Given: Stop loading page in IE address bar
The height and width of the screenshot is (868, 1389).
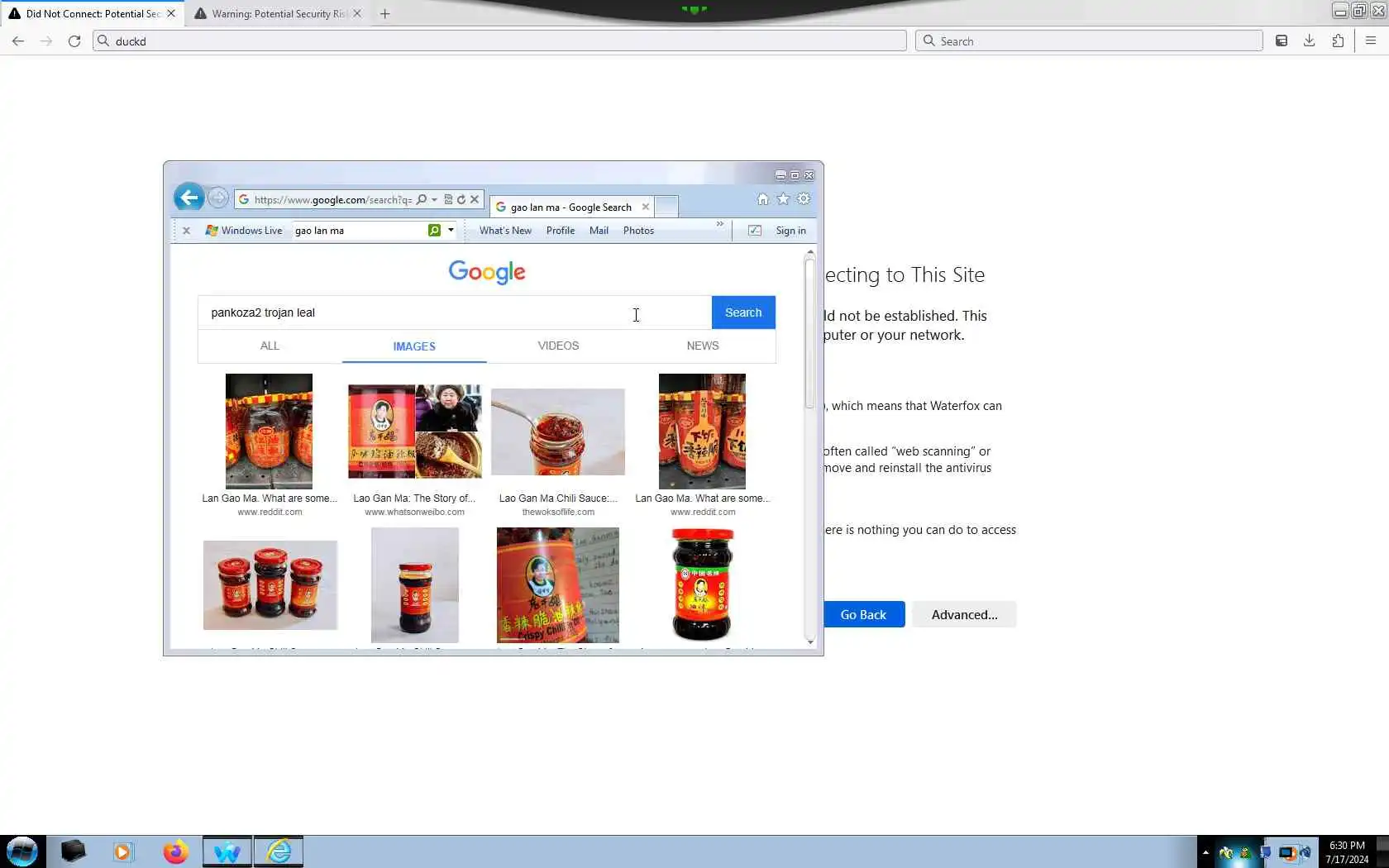Looking at the screenshot, I should pos(475,199).
